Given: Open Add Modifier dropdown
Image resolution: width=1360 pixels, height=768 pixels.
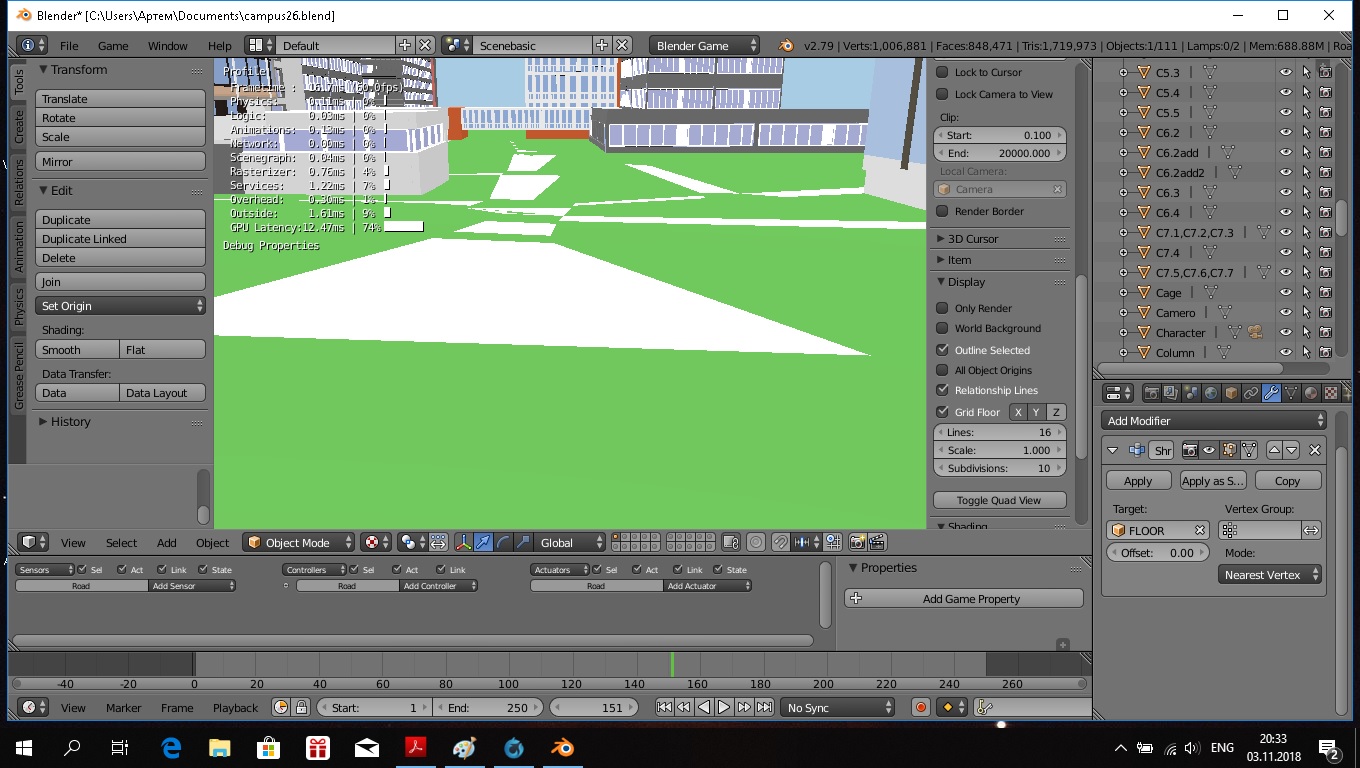Looking at the screenshot, I should [x=1214, y=421].
